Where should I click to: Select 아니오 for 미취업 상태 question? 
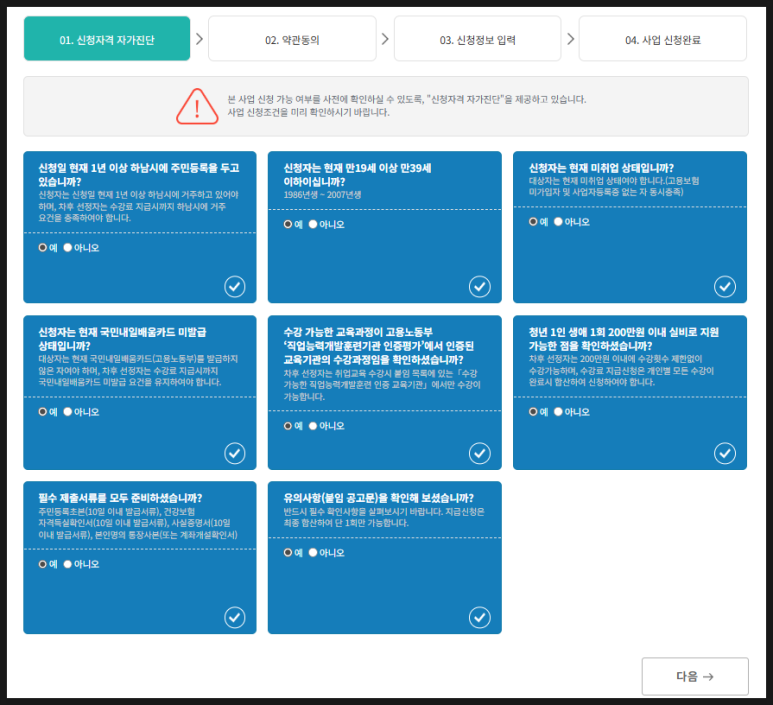click(x=558, y=222)
